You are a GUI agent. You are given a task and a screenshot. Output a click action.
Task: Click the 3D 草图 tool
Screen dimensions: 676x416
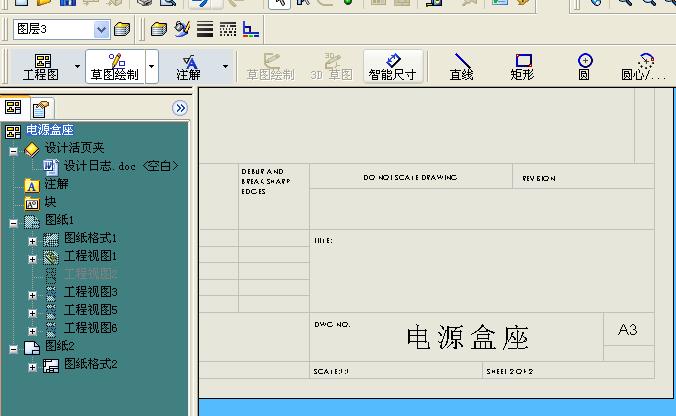point(332,67)
